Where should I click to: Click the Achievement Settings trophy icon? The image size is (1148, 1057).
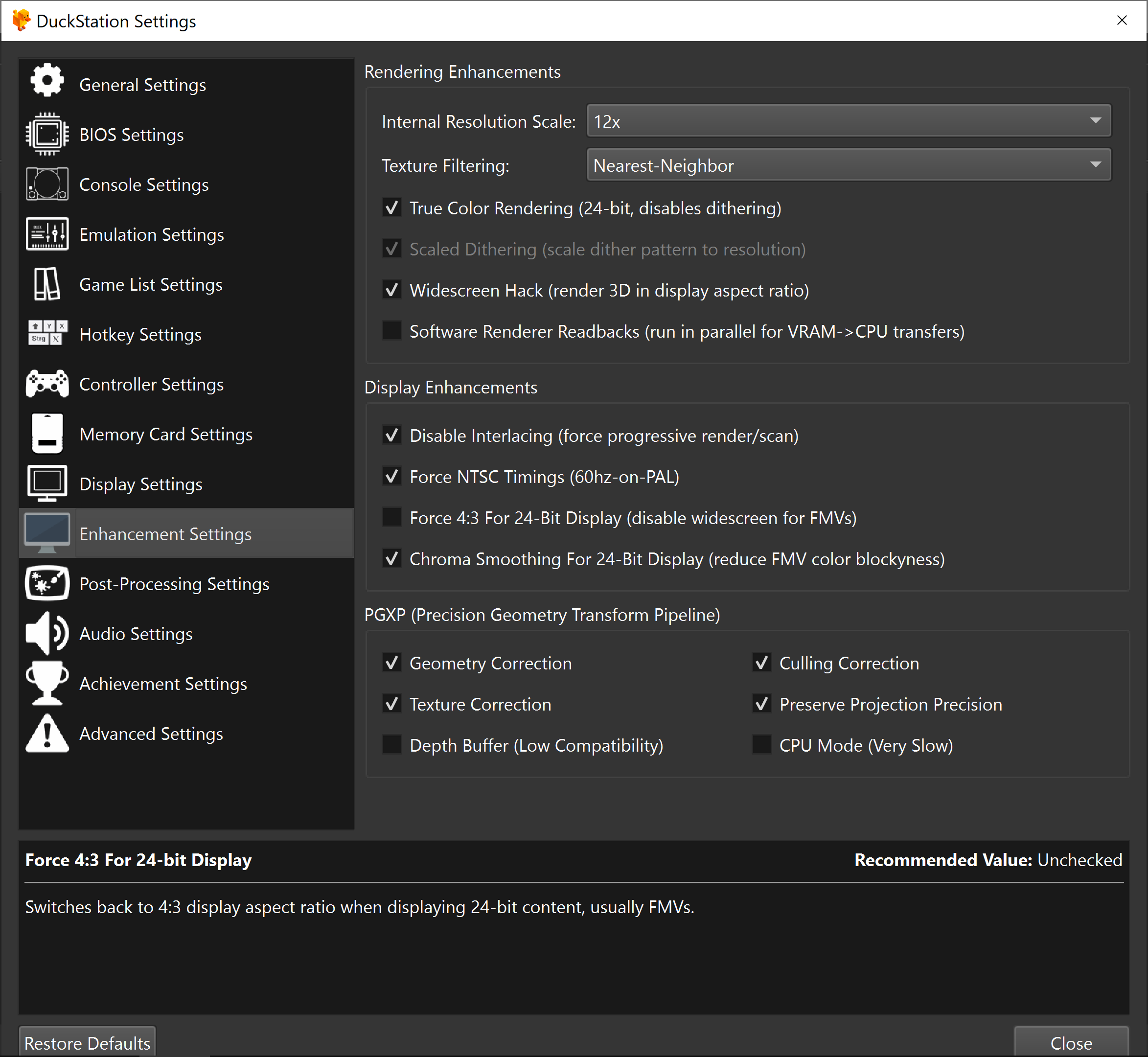tap(47, 683)
